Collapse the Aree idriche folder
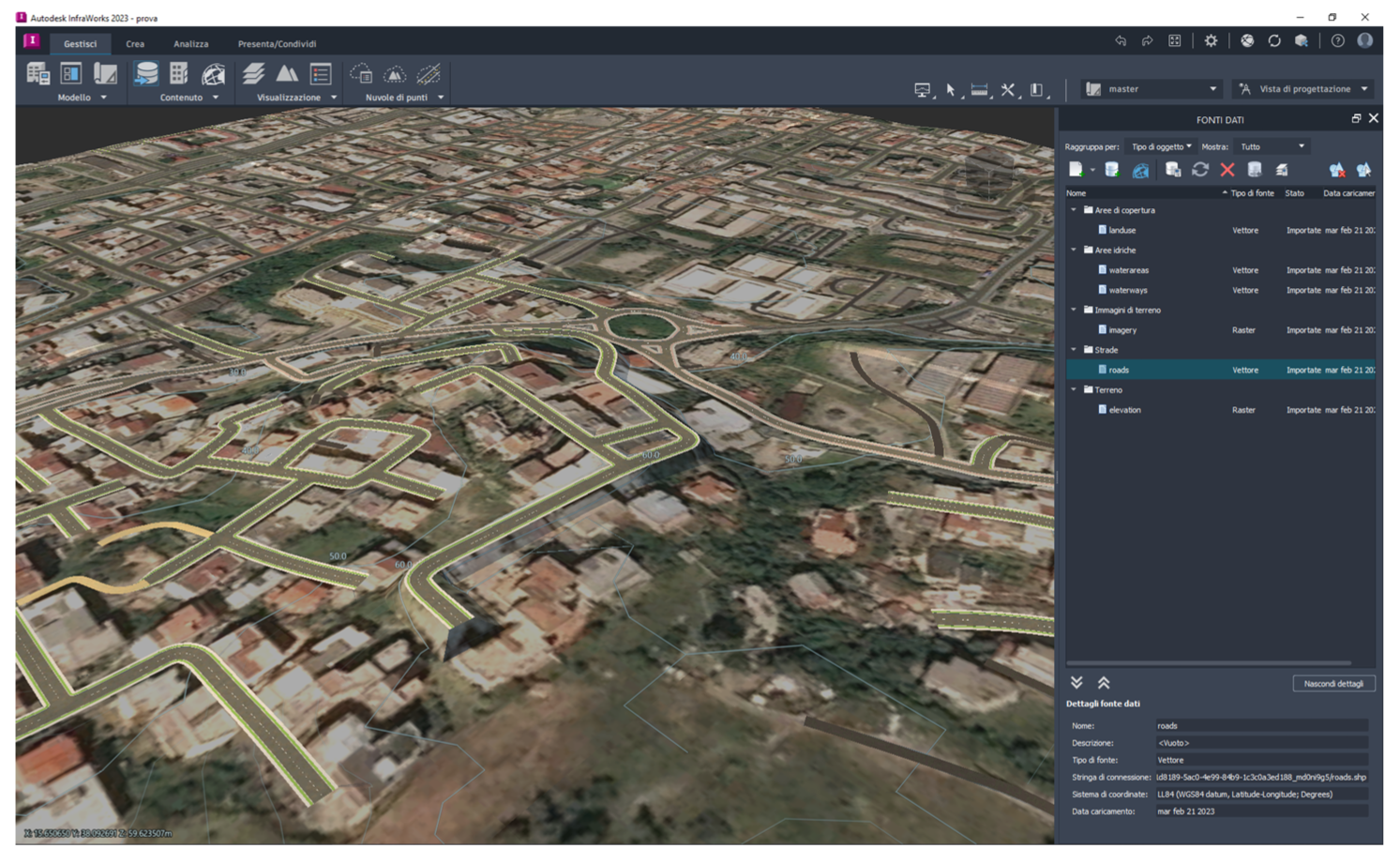This screenshot has width=1400, height=864. (1074, 250)
